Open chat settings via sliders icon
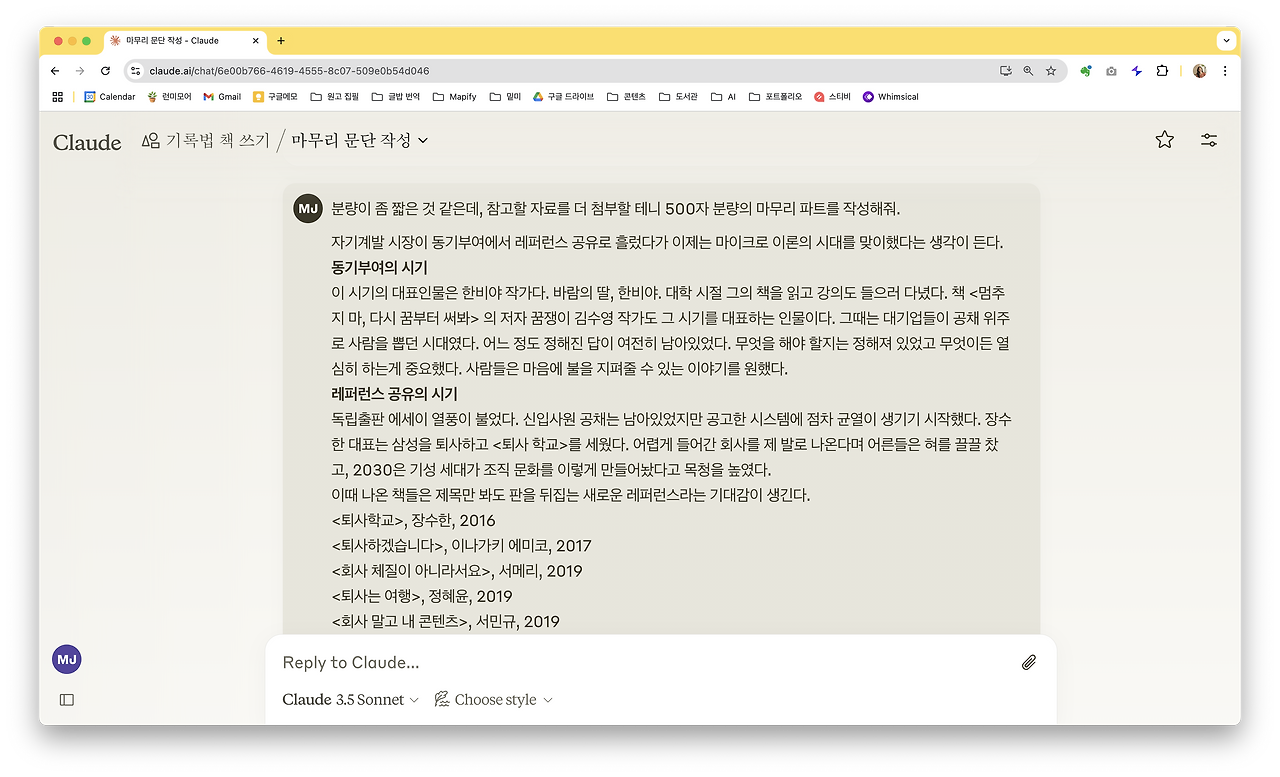This screenshot has height=777, width=1280. [1208, 141]
